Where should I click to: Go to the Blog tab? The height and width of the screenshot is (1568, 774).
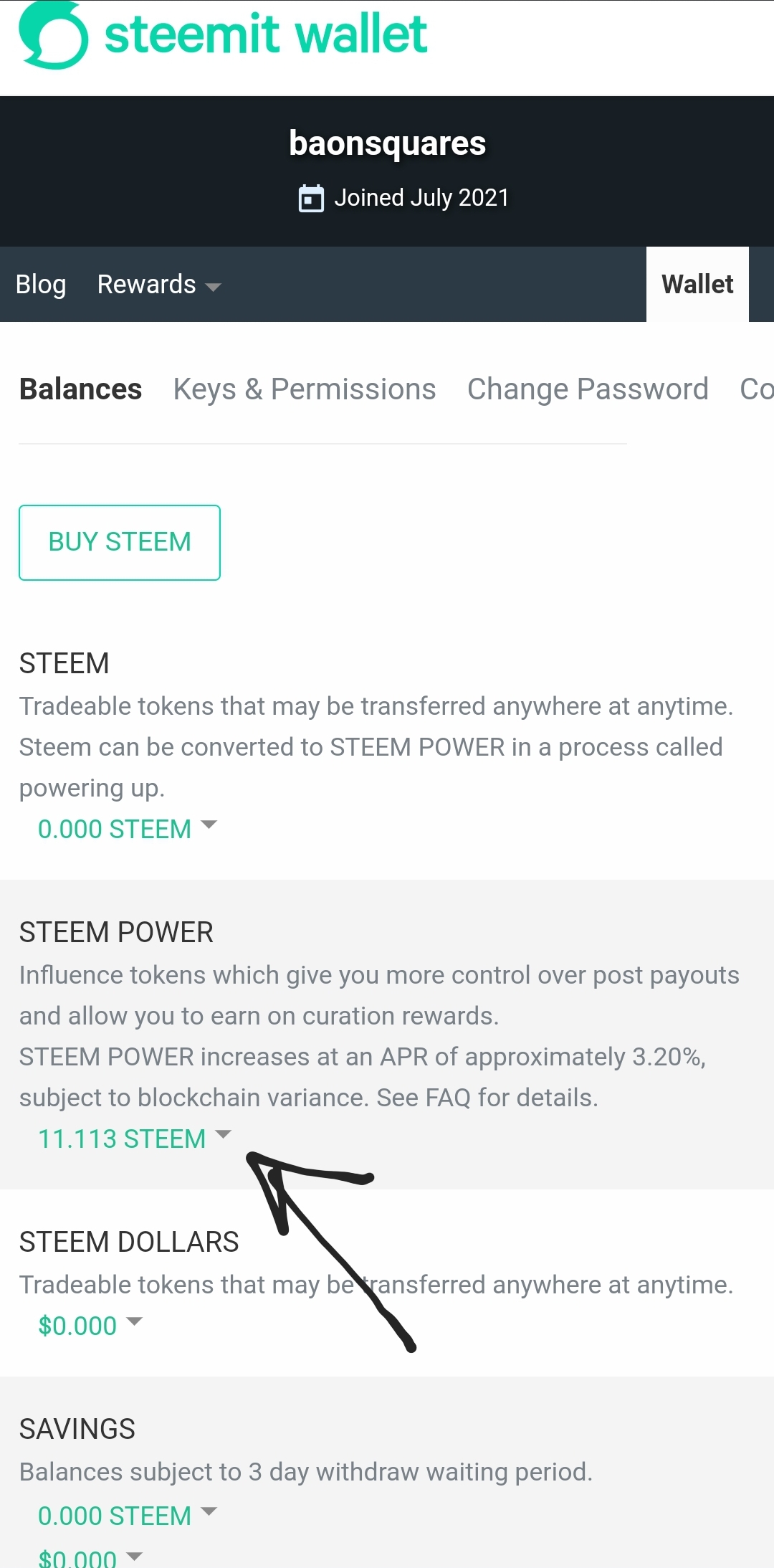tap(41, 285)
